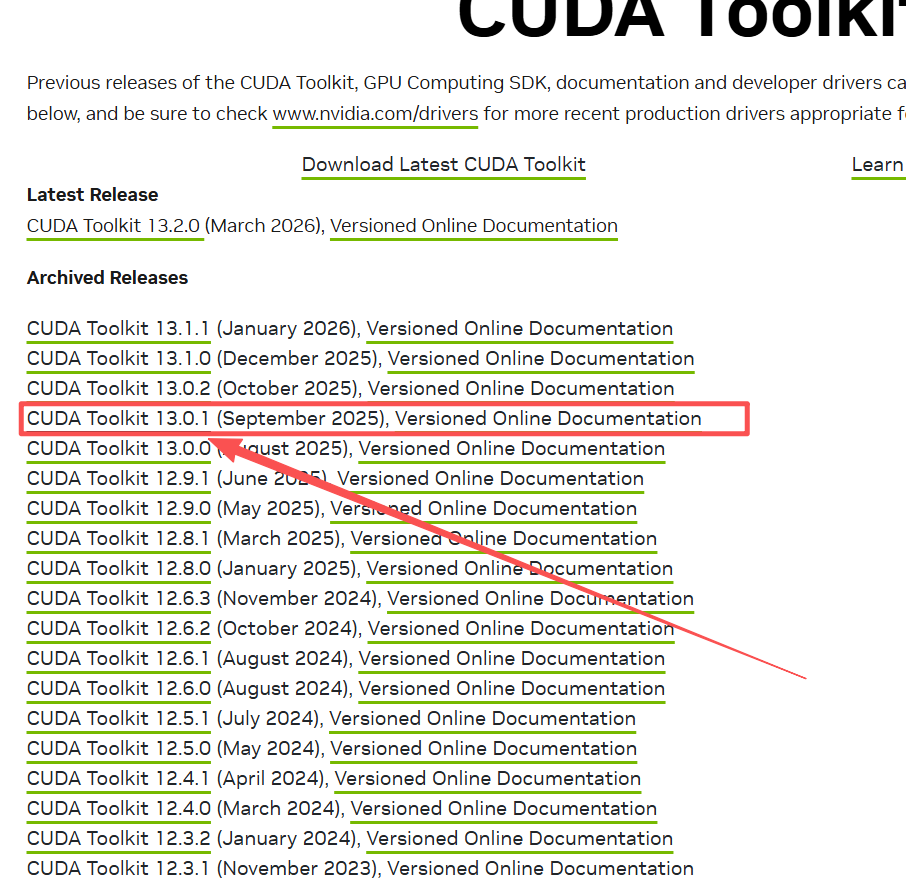Viewport: 906px width, 878px height.
Task: Click the '(January 2025)' date text
Action: [x=288, y=569]
